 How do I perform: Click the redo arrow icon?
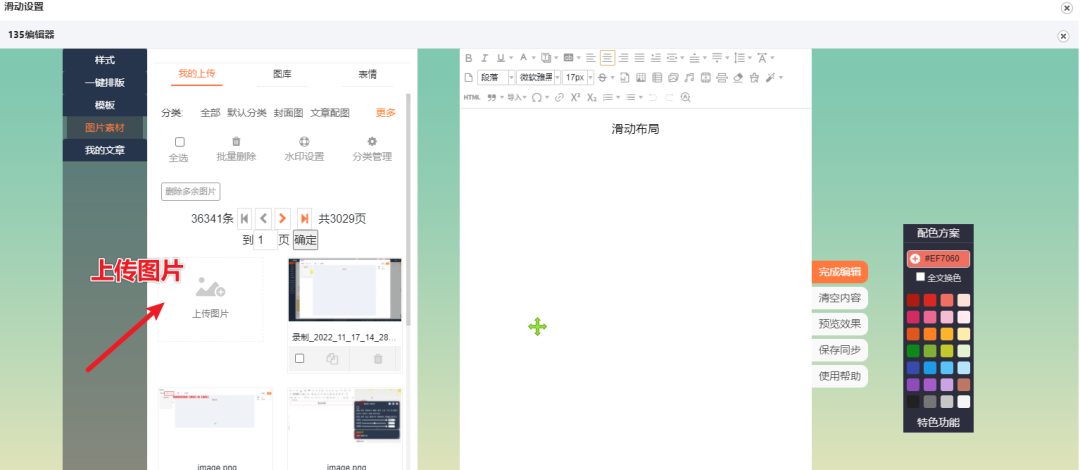tap(669, 97)
